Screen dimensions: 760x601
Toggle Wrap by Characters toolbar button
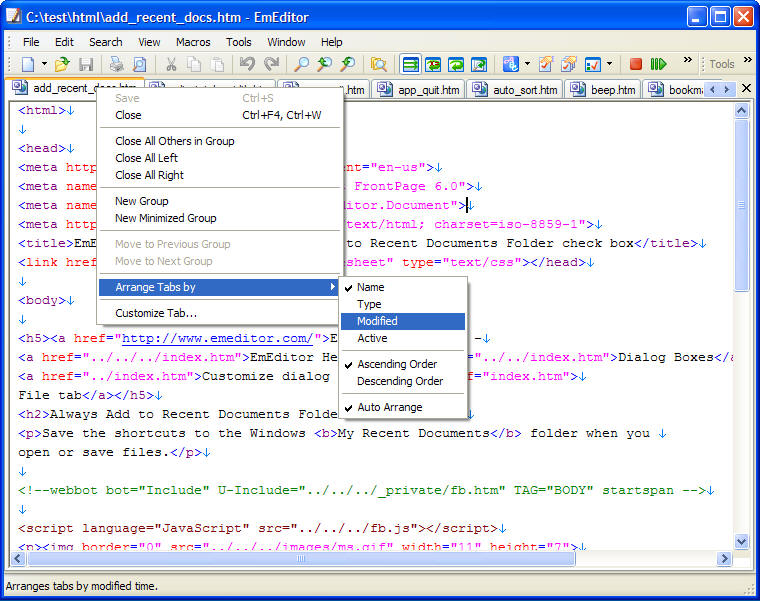point(433,64)
